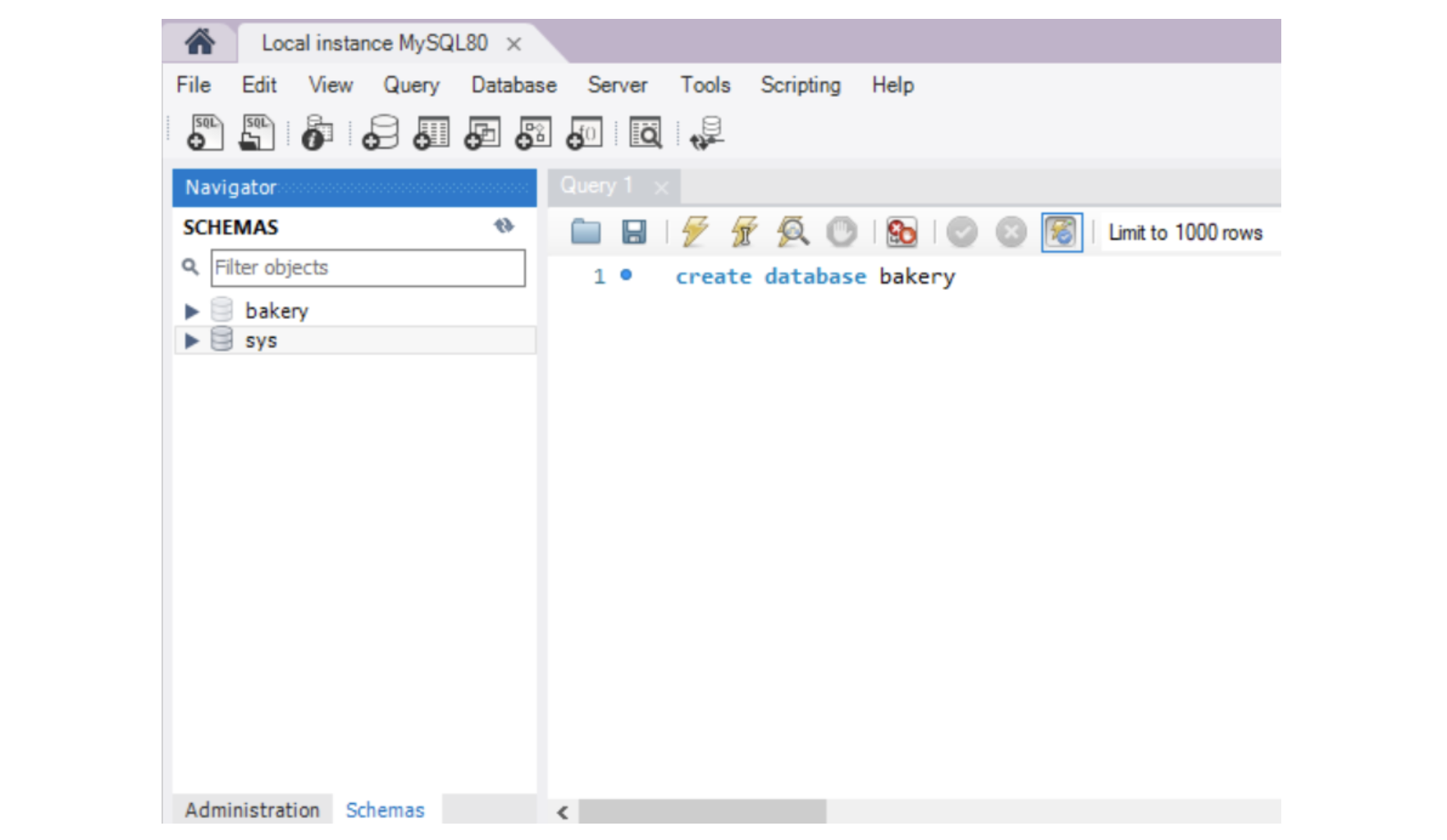Refresh the schemas list
Screen dimensions: 1447x840
[504, 226]
